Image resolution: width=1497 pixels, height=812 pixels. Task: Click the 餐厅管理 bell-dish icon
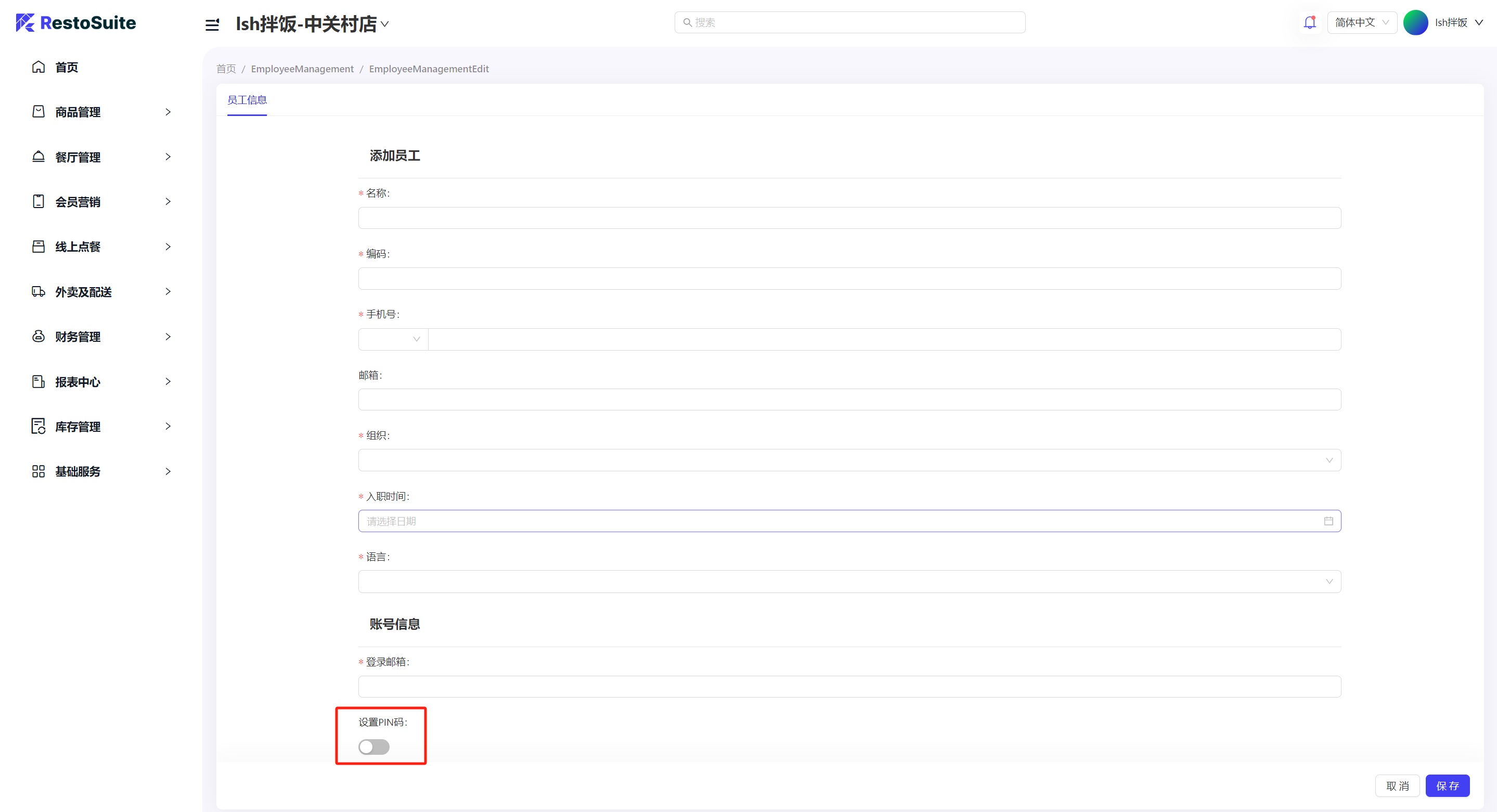[38, 157]
